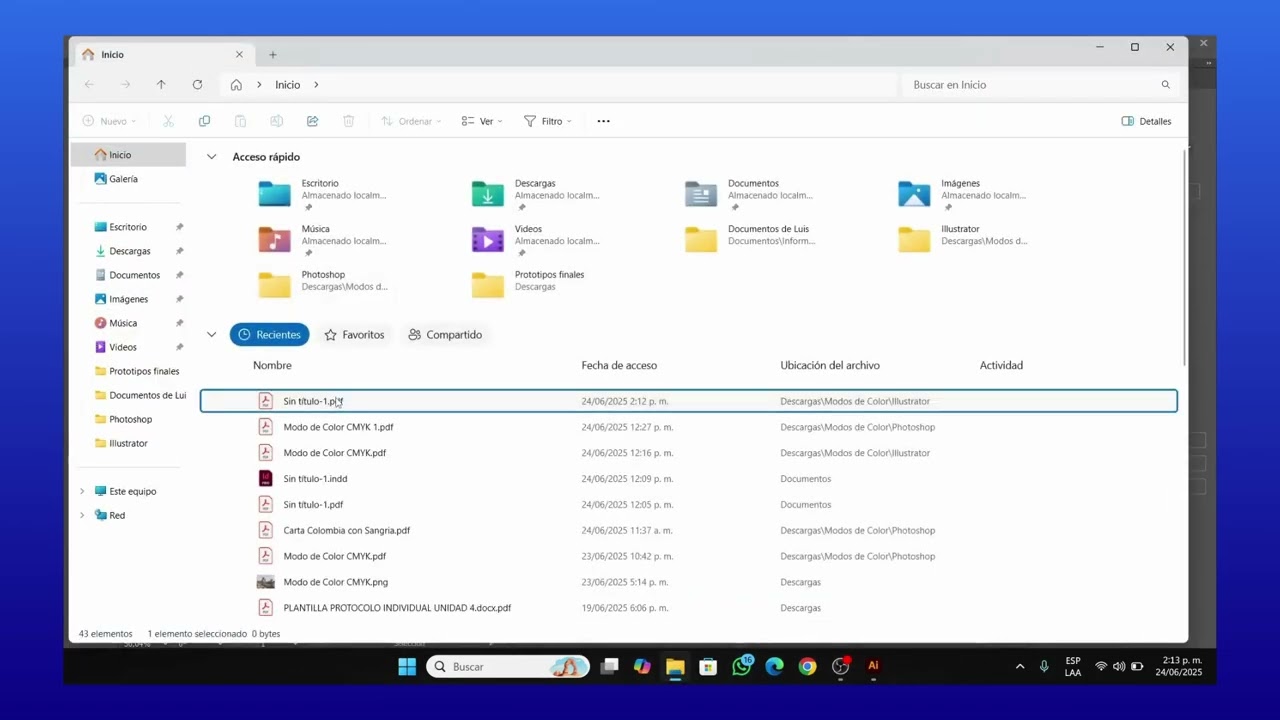
Task: Collapse the Acceso rápido section
Action: [211, 157]
